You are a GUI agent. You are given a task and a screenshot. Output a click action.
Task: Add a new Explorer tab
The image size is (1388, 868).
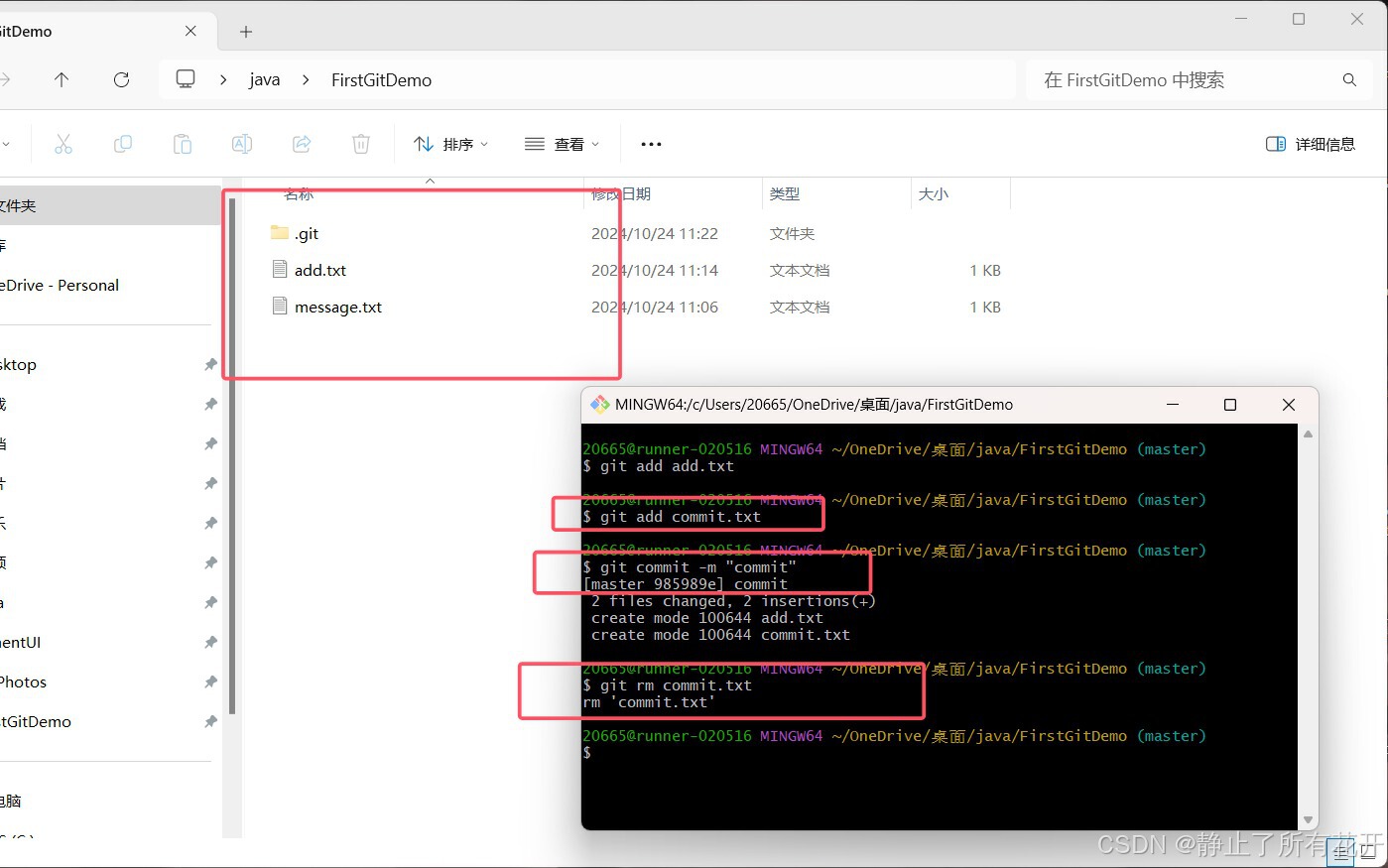tap(246, 32)
